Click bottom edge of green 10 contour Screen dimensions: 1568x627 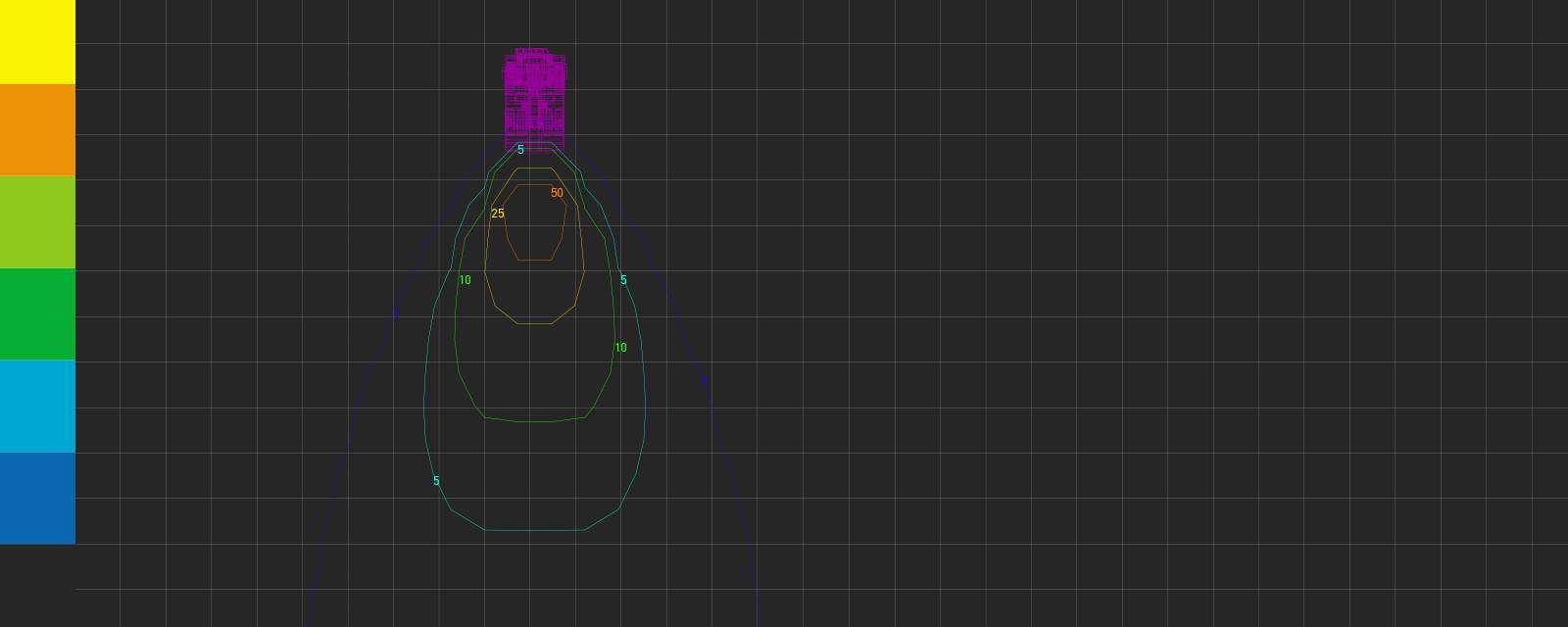point(534,422)
